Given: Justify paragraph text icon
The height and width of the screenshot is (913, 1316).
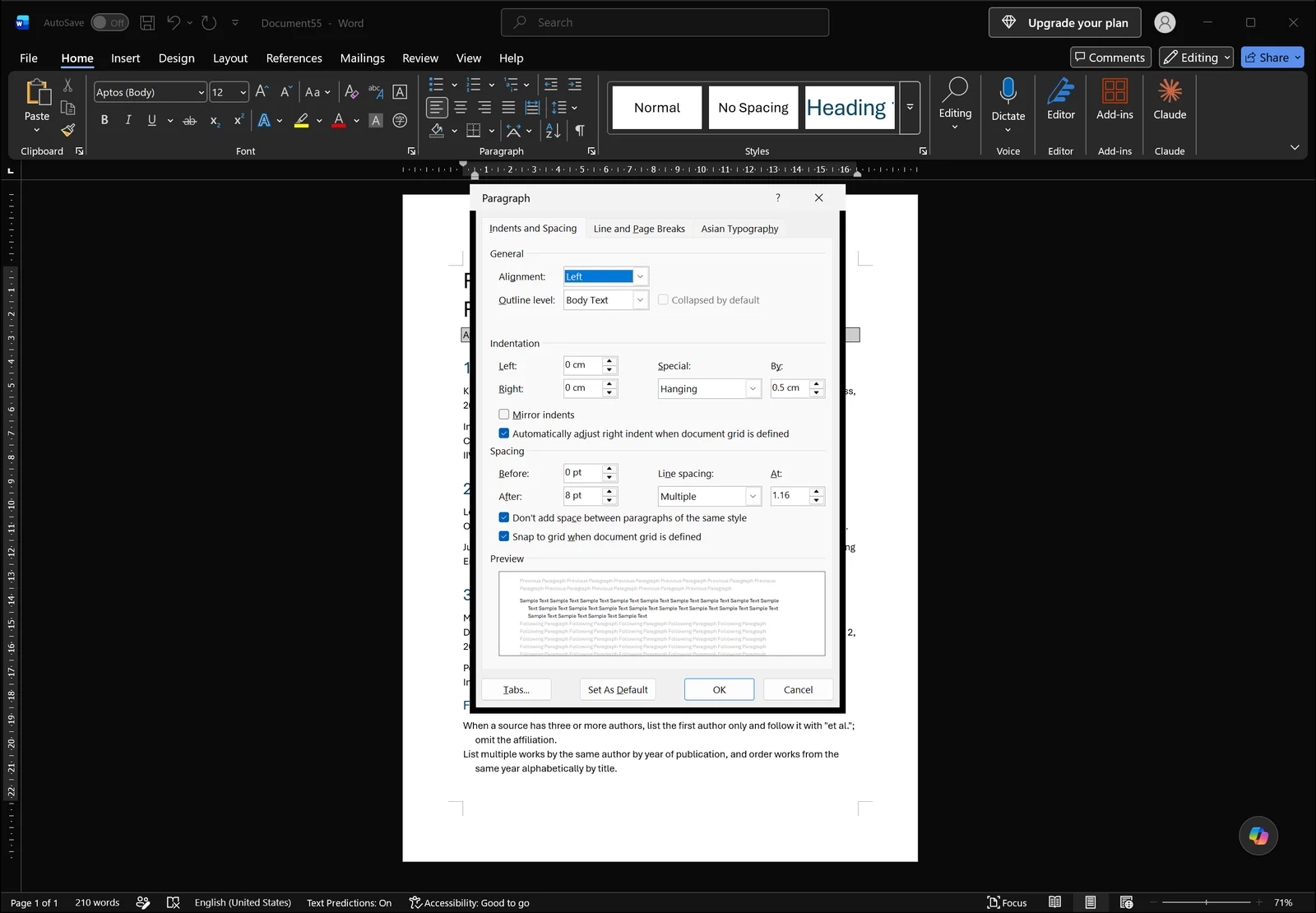Looking at the screenshot, I should pyautogui.click(x=508, y=107).
